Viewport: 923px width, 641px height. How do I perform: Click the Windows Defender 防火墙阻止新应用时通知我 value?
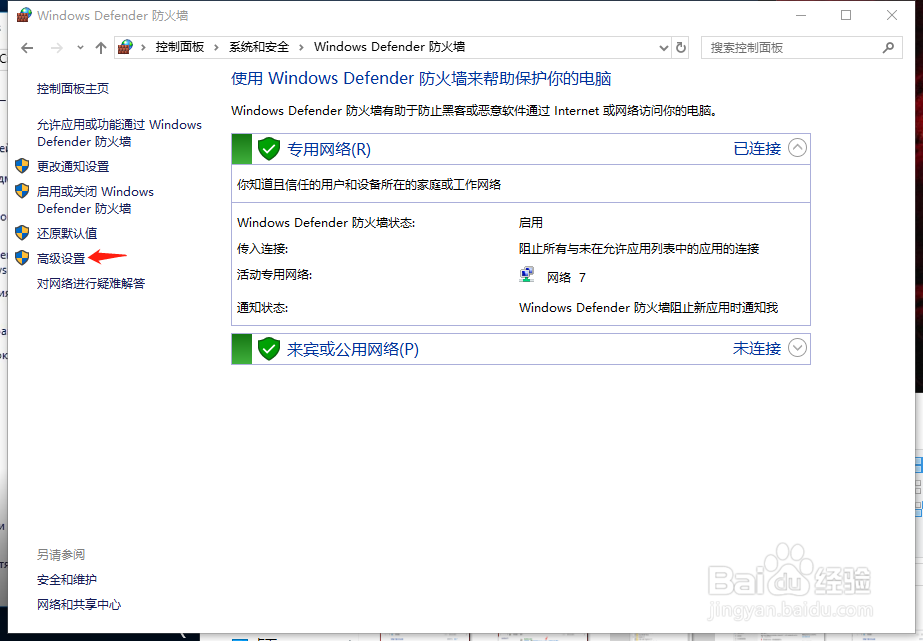(649, 307)
